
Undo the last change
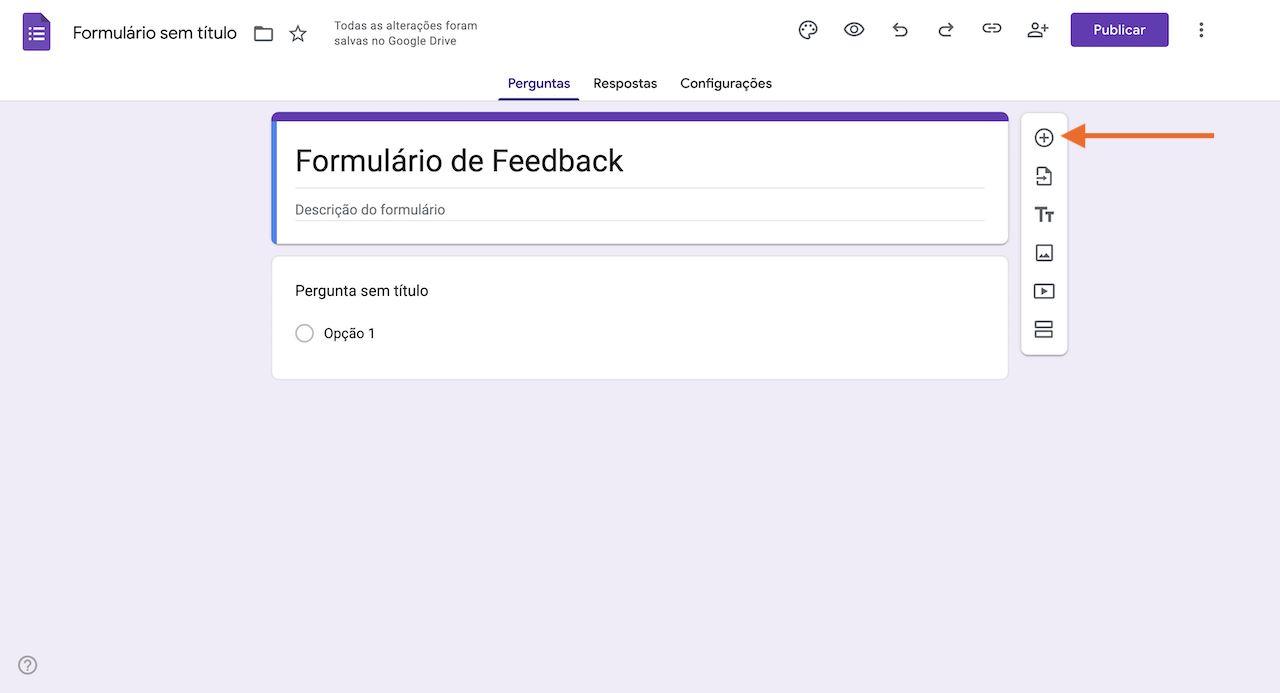(900, 29)
